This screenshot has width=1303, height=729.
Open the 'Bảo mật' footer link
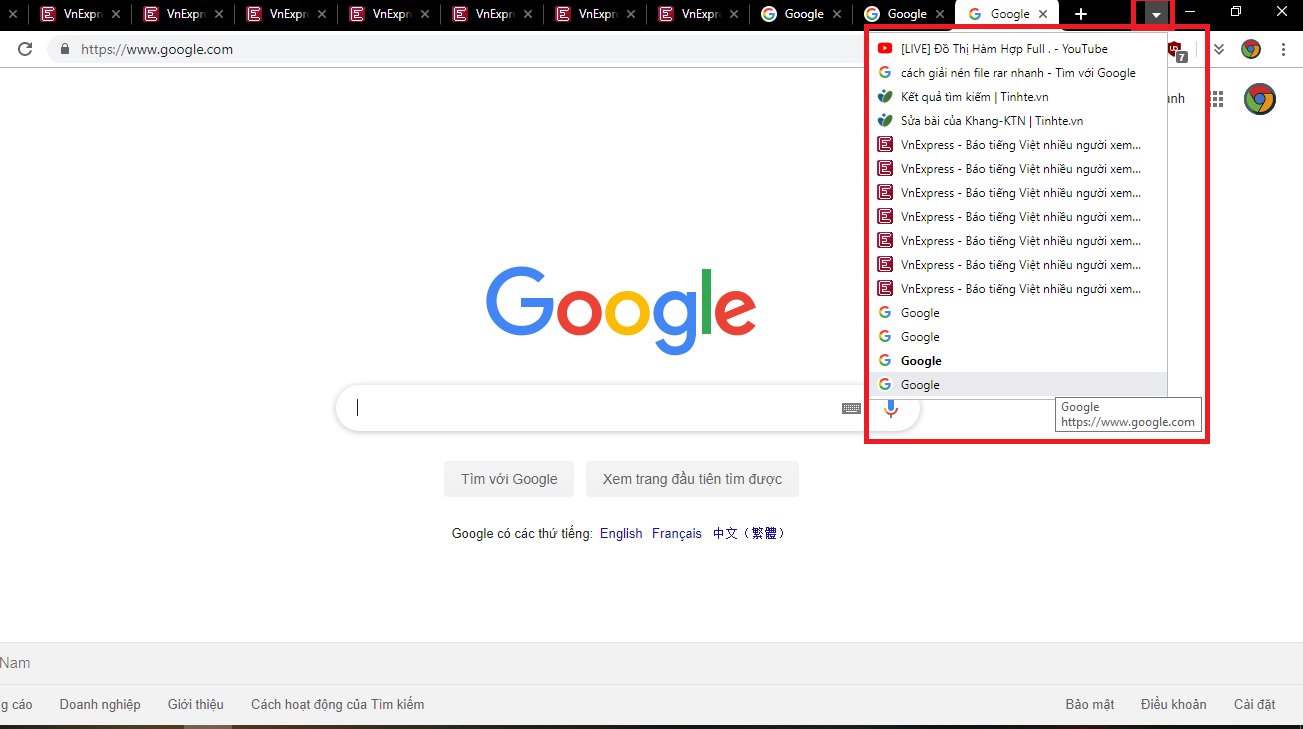coord(1090,704)
